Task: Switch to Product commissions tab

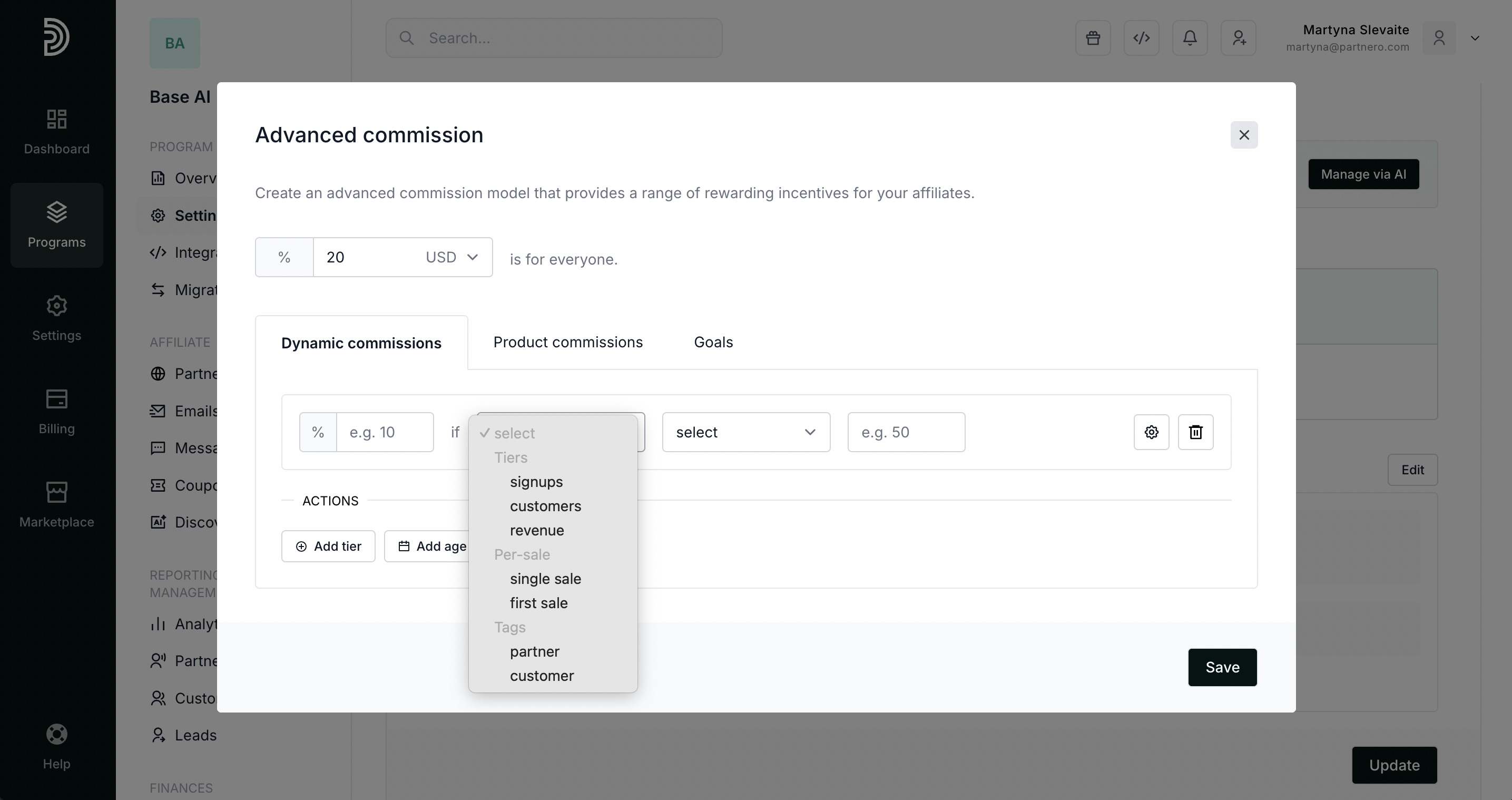Action: (x=567, y=343)
